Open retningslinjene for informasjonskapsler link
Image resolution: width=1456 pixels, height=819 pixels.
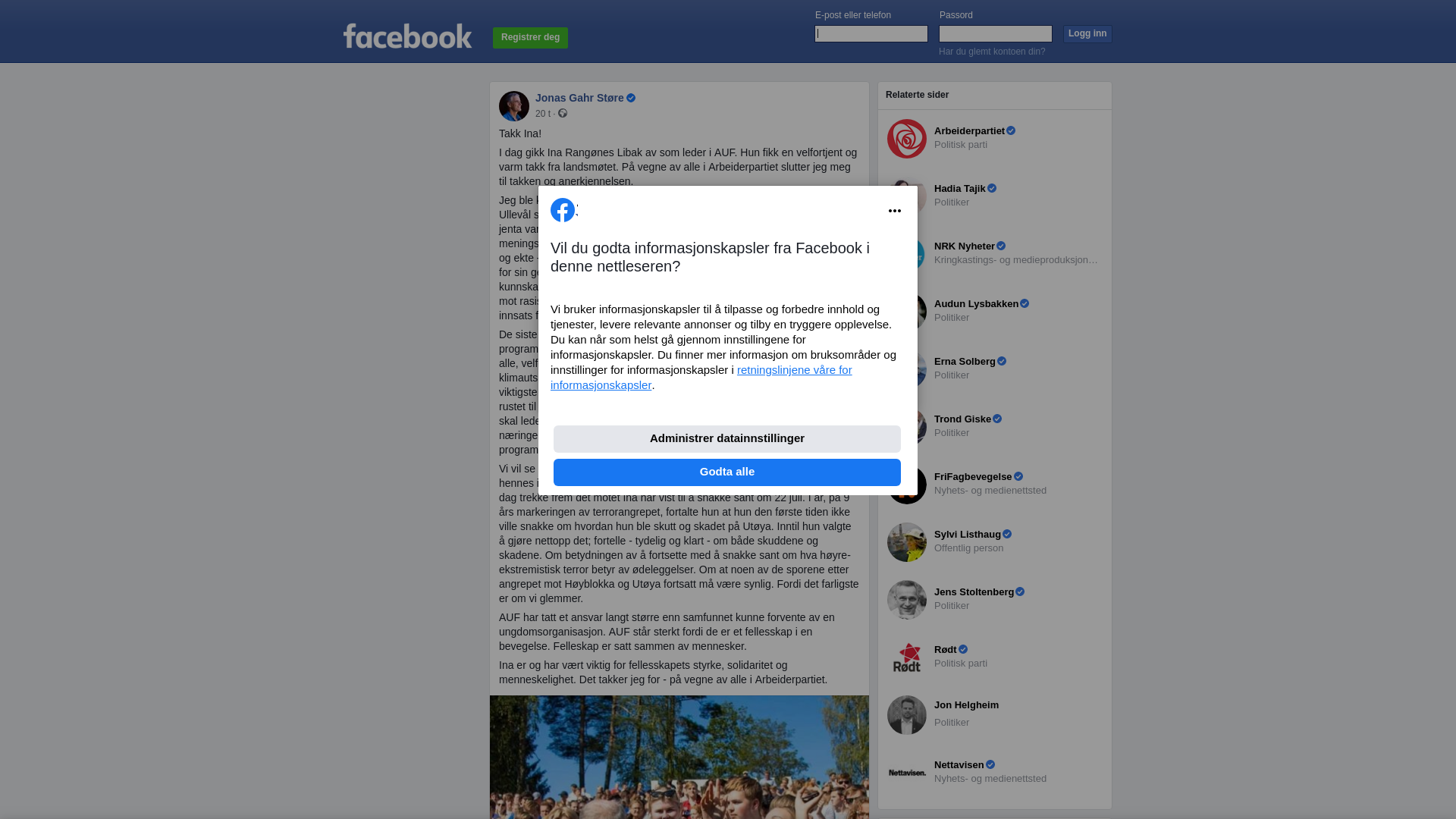[x=701, y=378]
